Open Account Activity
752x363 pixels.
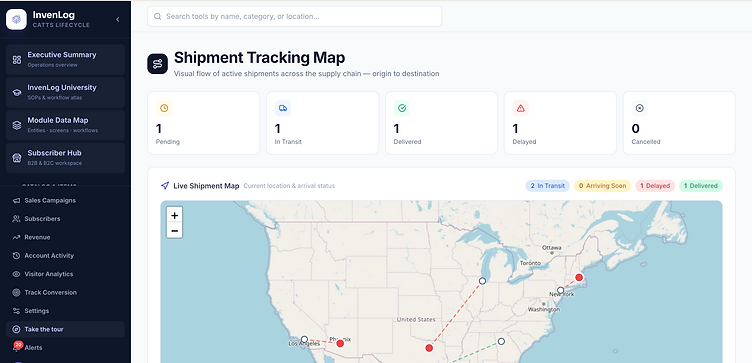(x=65, y=256)
